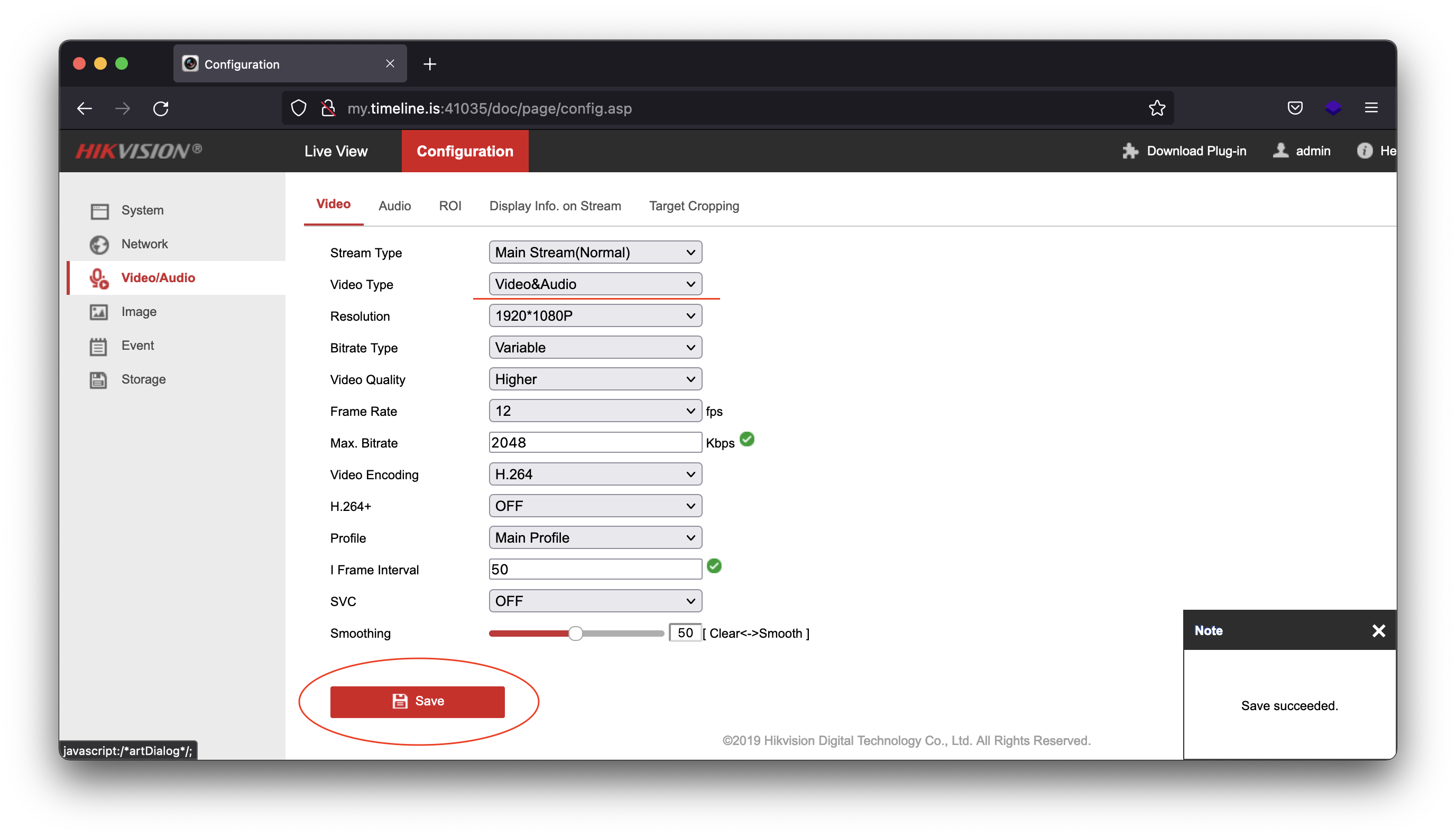1456x838 pixels.
Task: Open Event section calendar icon
Action: click(99, 346)
